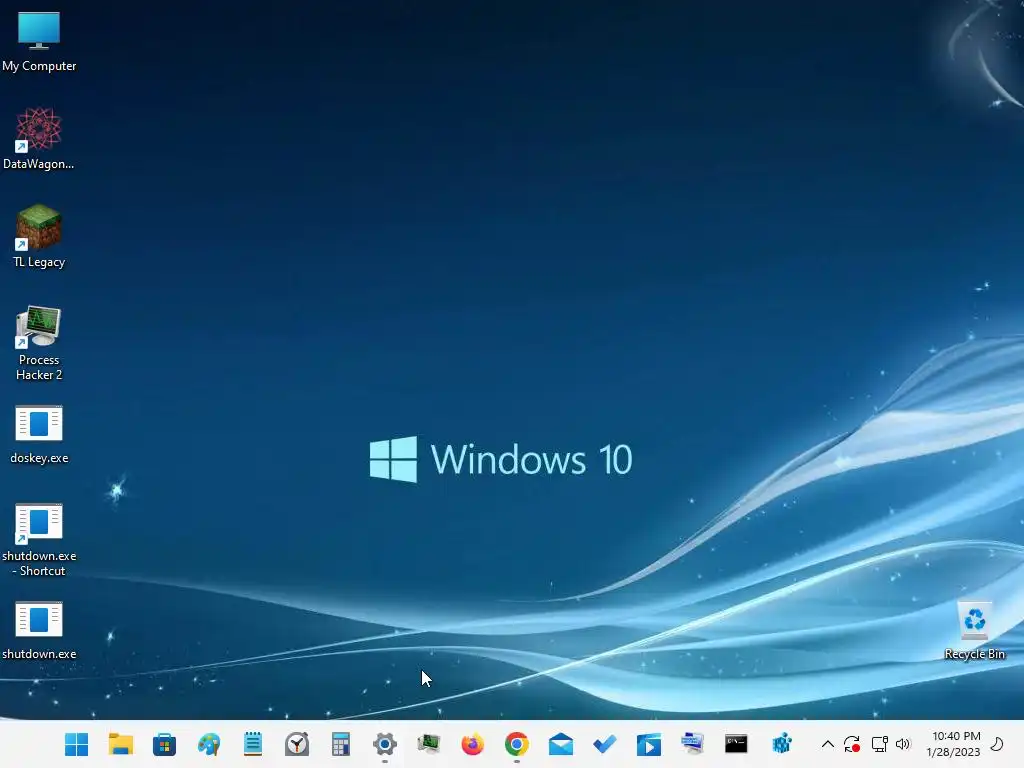This screenshot has height=768, width=1024.
Task: Open the volume speaker tray icon
Action: tap(903, 744)
